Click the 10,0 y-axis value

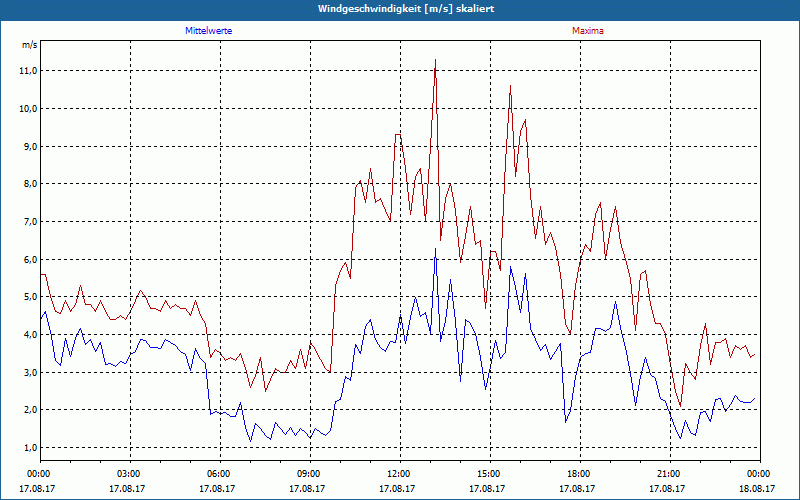pyautogui.click(x=29, y=109)
